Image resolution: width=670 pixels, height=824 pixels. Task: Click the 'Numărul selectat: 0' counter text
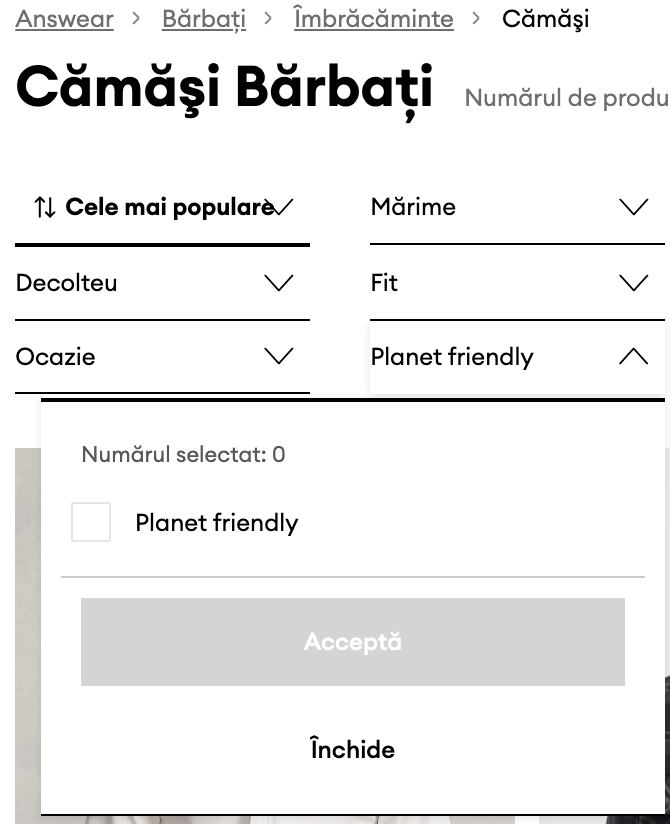pos(181,453)
